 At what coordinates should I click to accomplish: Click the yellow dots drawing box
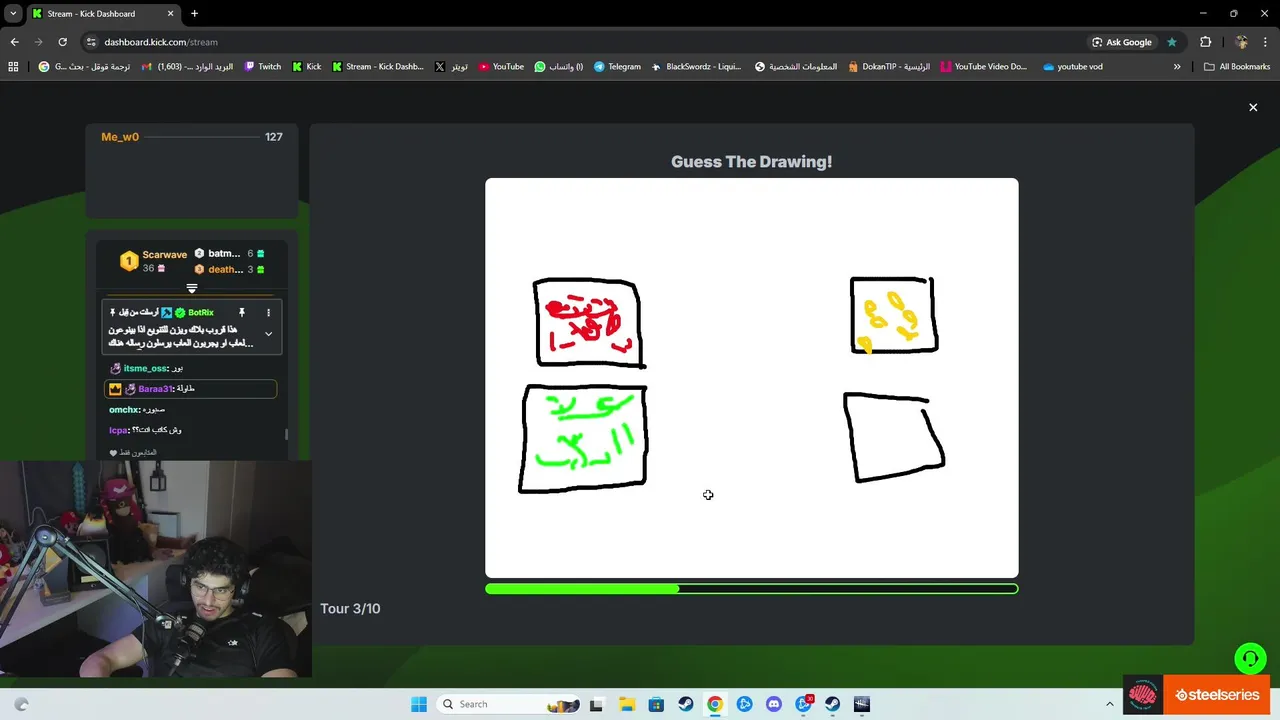coord(894,315)
